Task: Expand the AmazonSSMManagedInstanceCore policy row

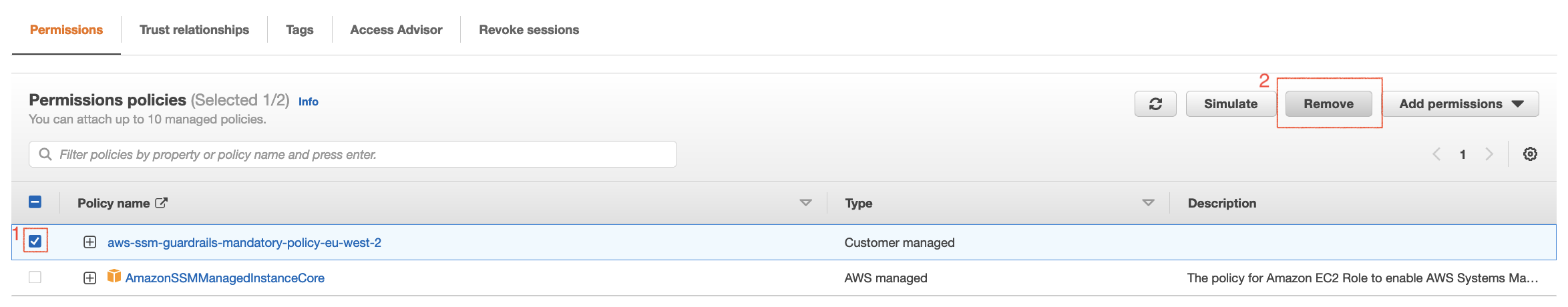Action: (90, 278)
